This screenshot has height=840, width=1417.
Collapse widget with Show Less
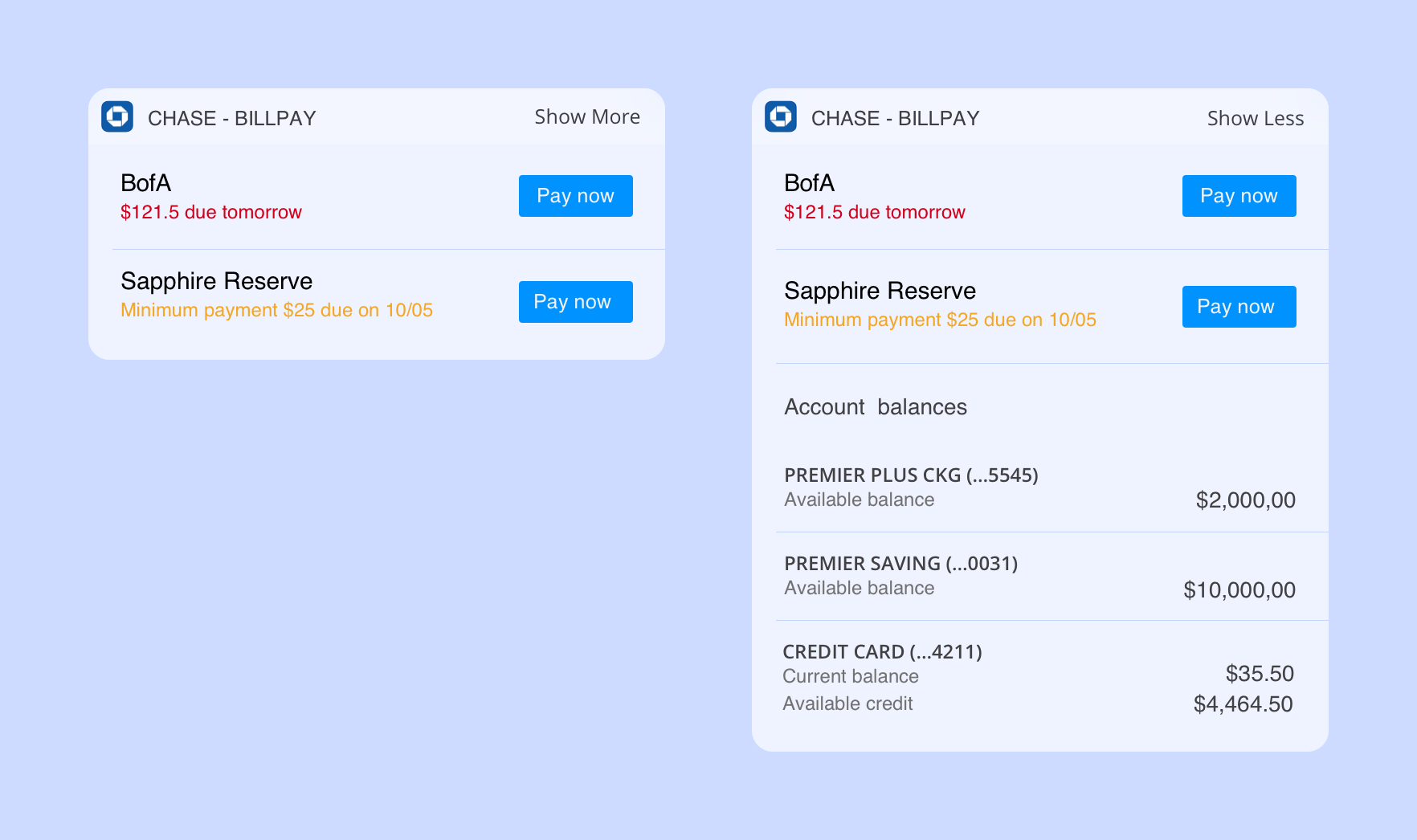tap(1255, 118)
